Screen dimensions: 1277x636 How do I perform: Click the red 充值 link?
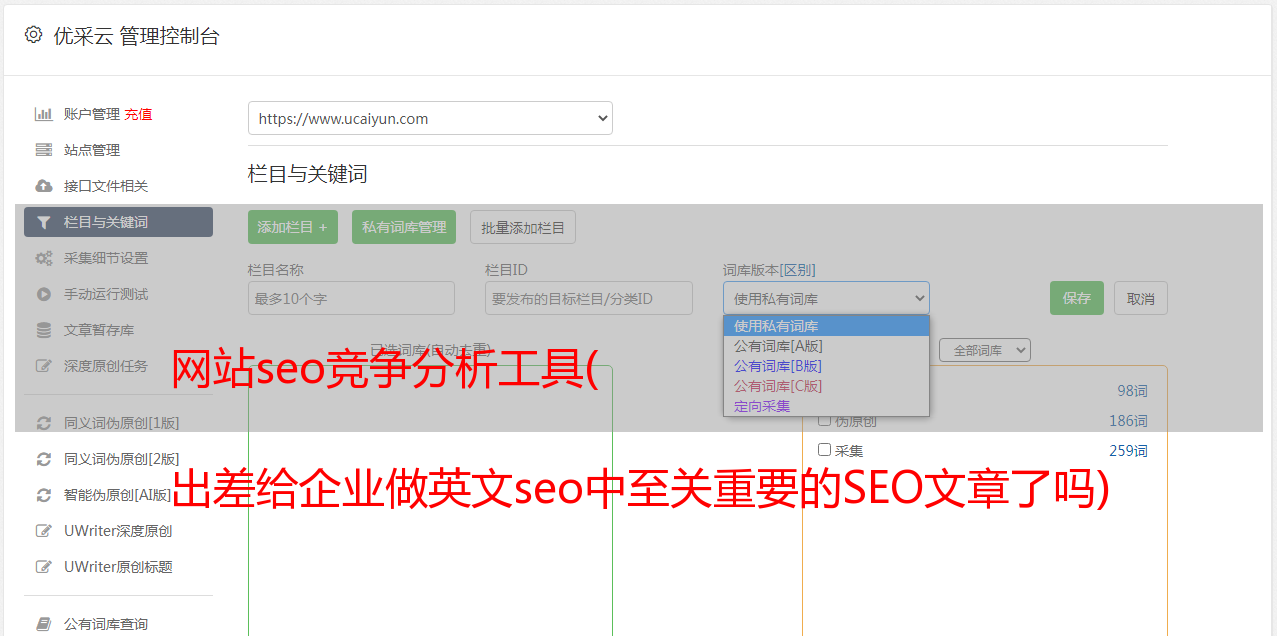[x=139, y=114]
